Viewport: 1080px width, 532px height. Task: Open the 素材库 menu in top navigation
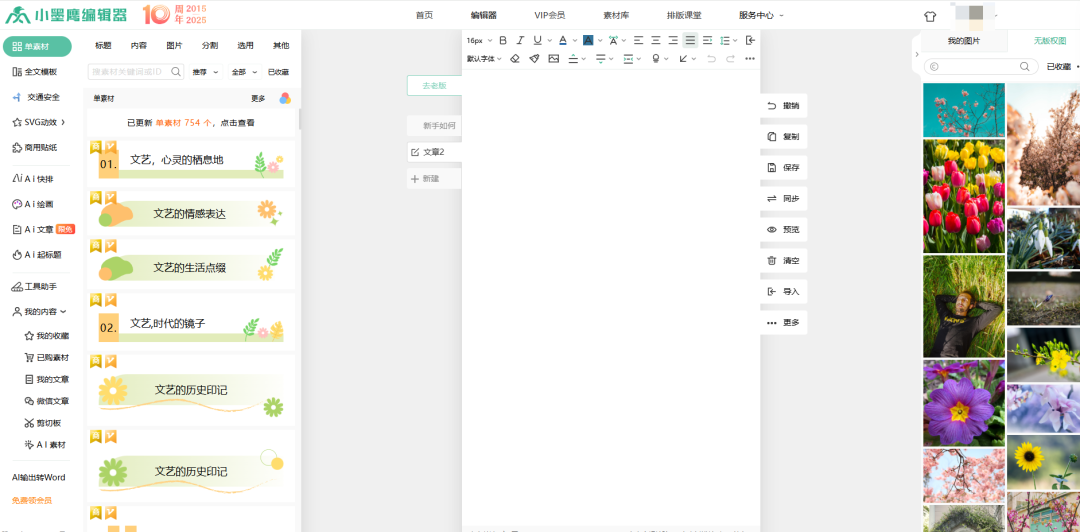[616, 15]
